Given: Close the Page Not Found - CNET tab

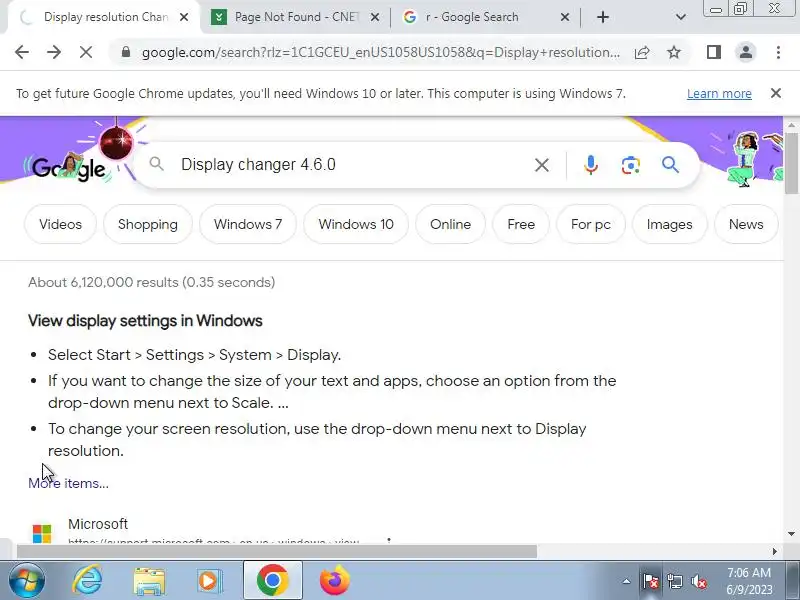Looking at the screenshot, I should tap(375, 17).
